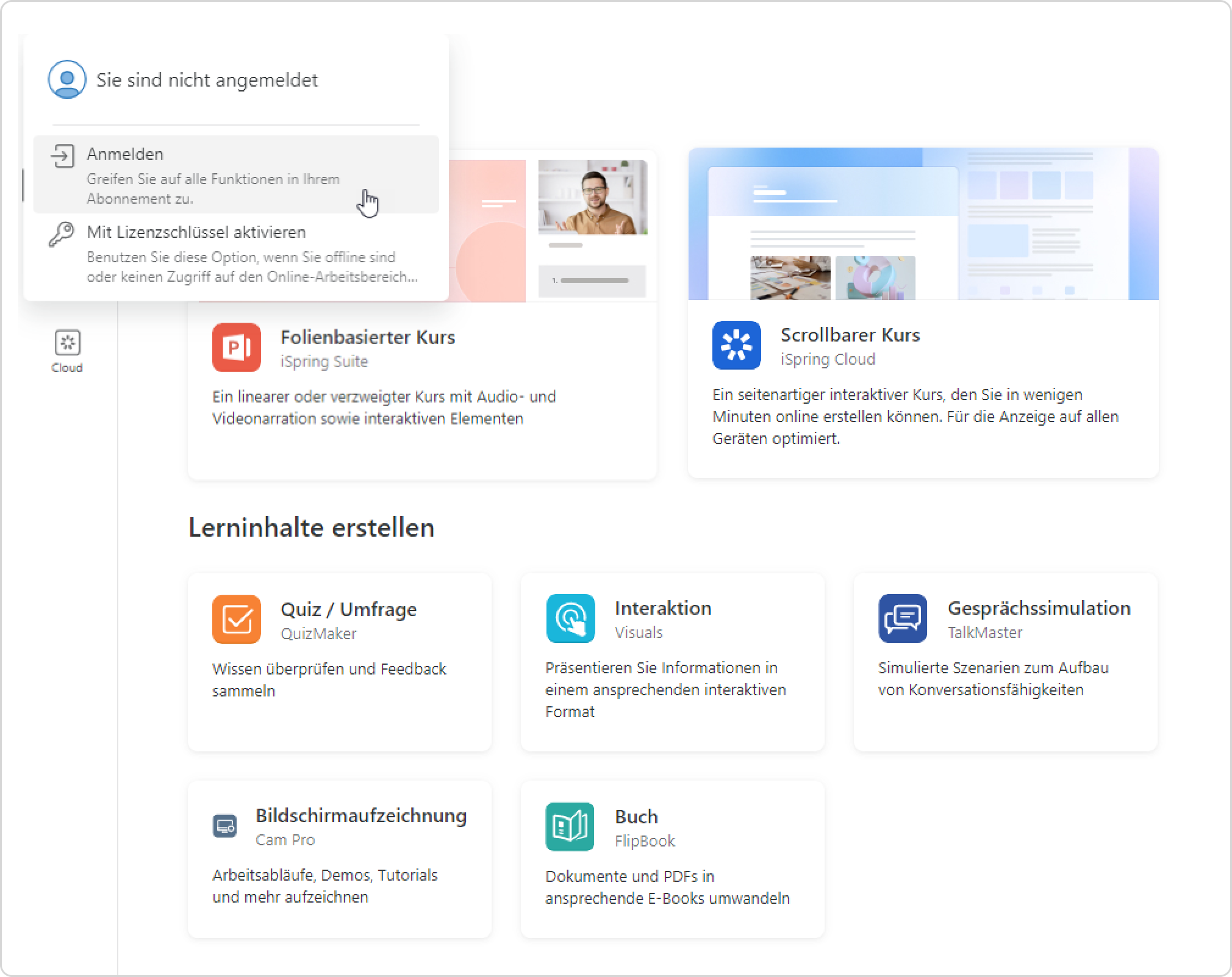1232x977 pixels.
Task: Click the Cam Pro recording icon
Action: (x=225, y=826)
